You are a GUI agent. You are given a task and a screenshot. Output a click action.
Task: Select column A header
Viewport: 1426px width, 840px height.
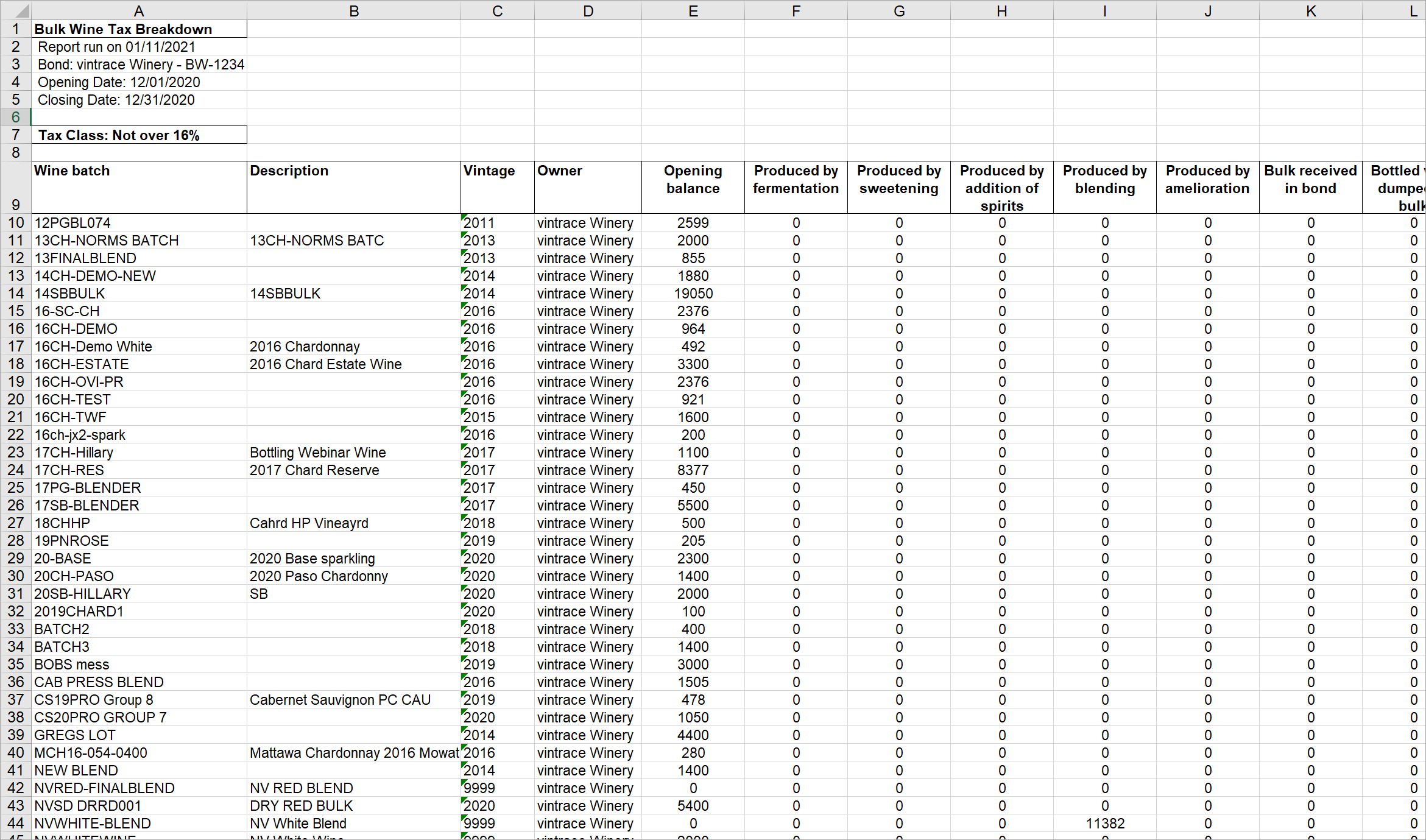pos(139,10)
